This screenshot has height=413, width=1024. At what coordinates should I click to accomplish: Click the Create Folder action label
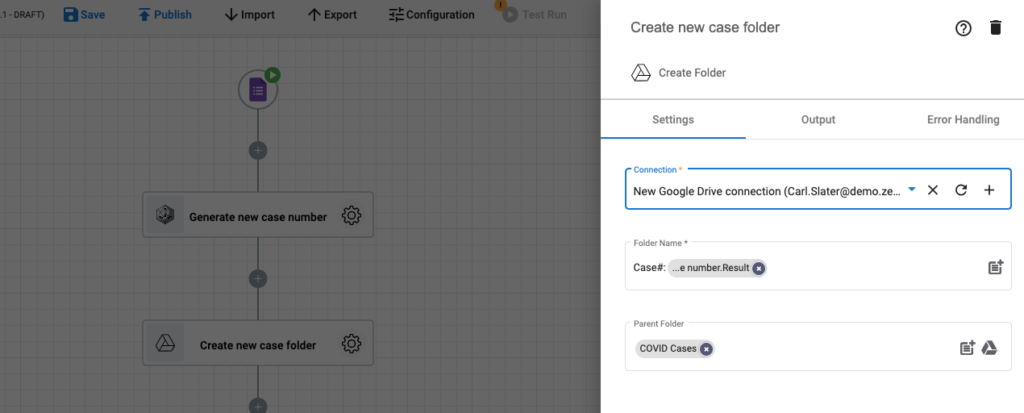click(692, 73)
